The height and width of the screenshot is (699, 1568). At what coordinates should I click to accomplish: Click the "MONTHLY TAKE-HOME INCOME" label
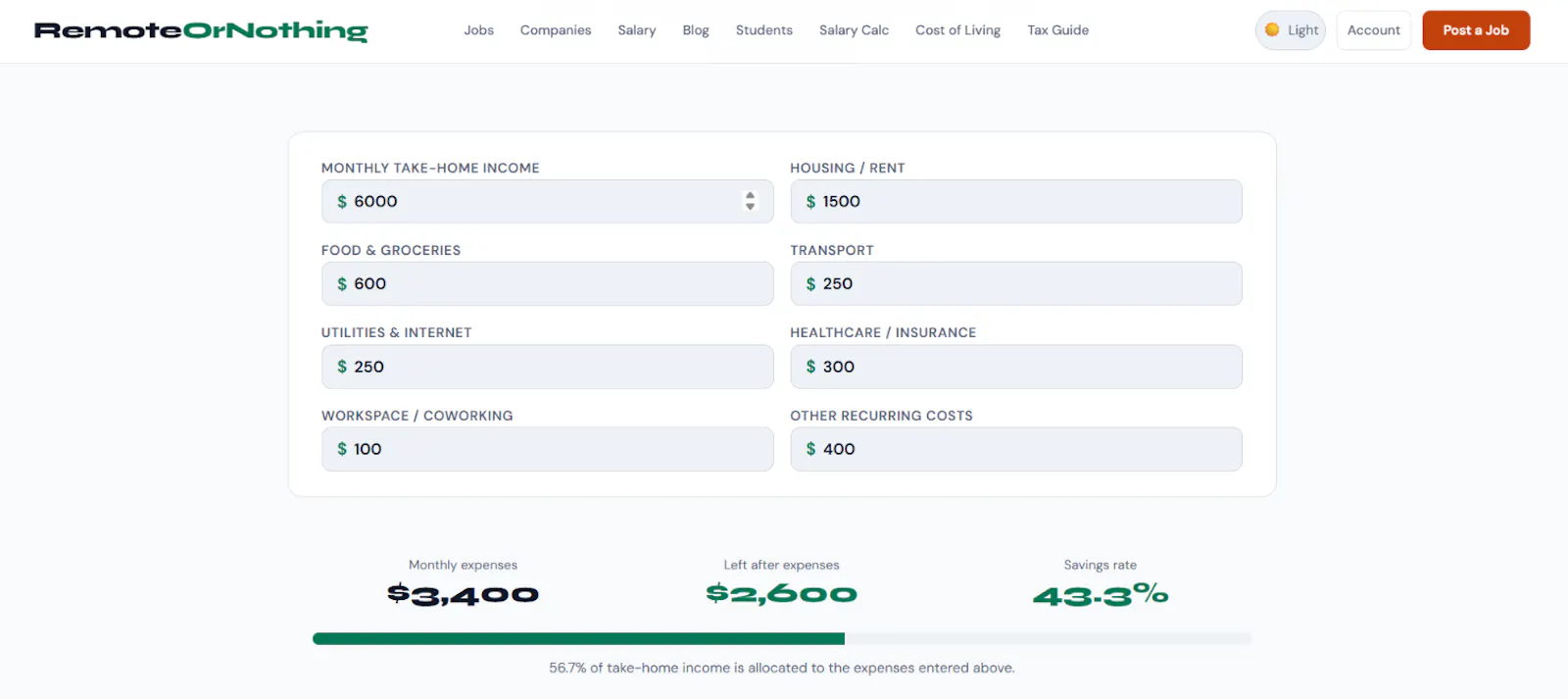[x=430, y=168]
